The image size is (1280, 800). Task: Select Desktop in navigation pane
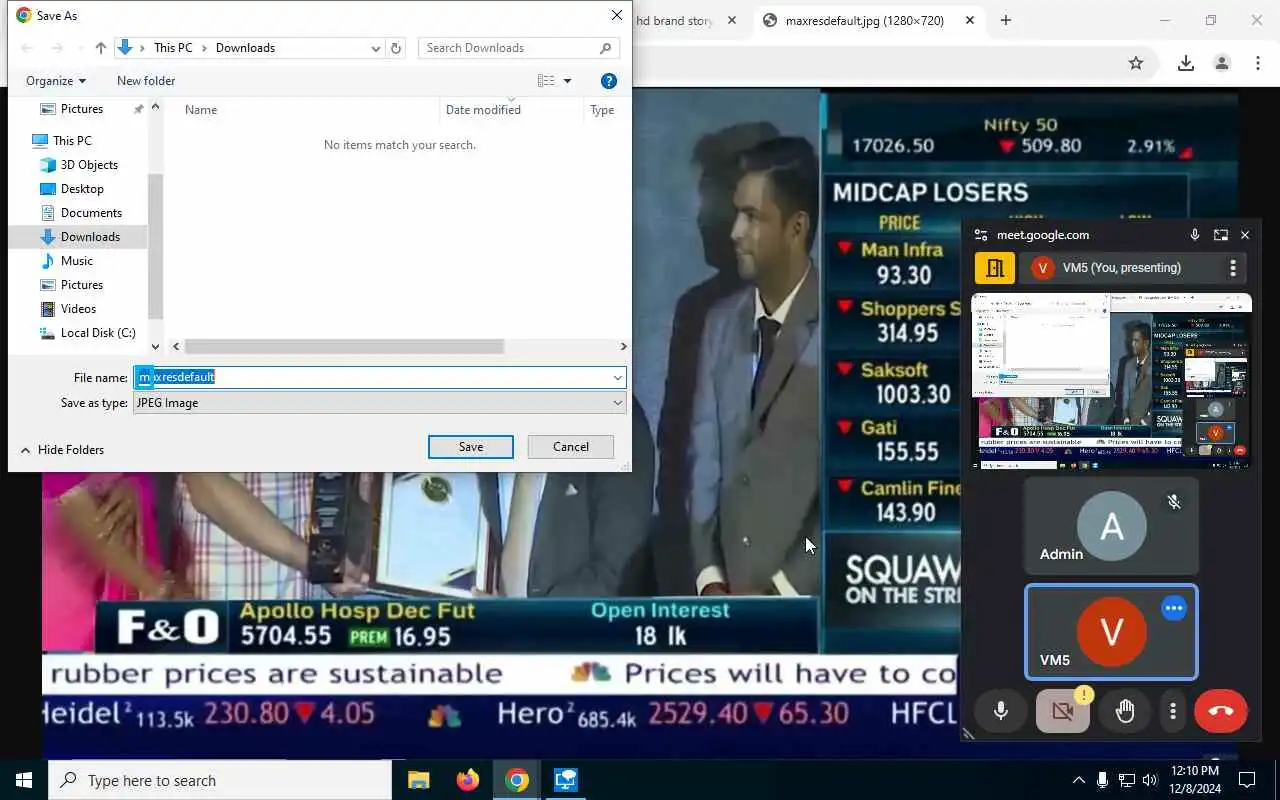click(82, 189)
